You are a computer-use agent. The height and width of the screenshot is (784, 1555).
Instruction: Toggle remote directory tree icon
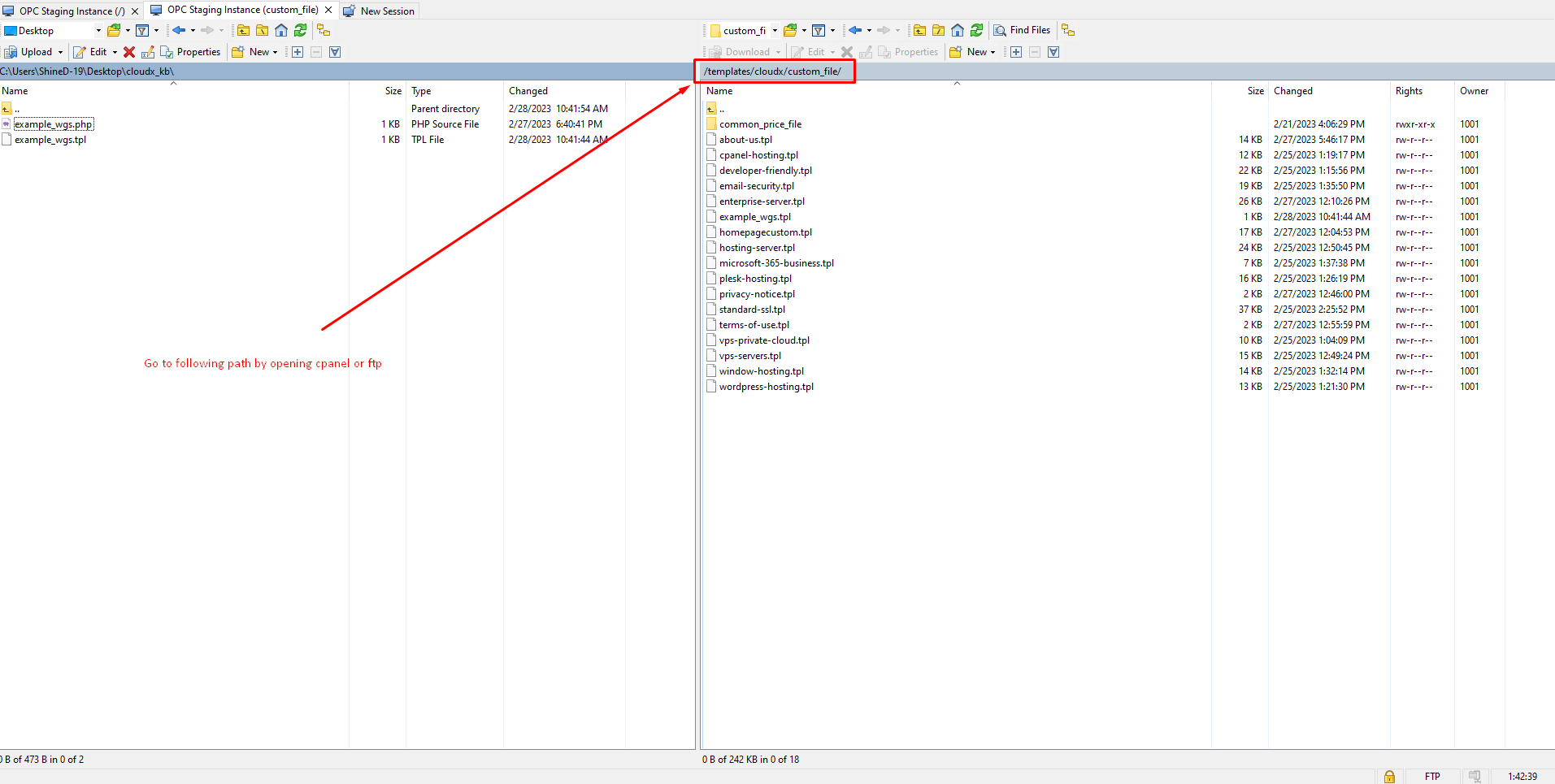point(1068,30)
